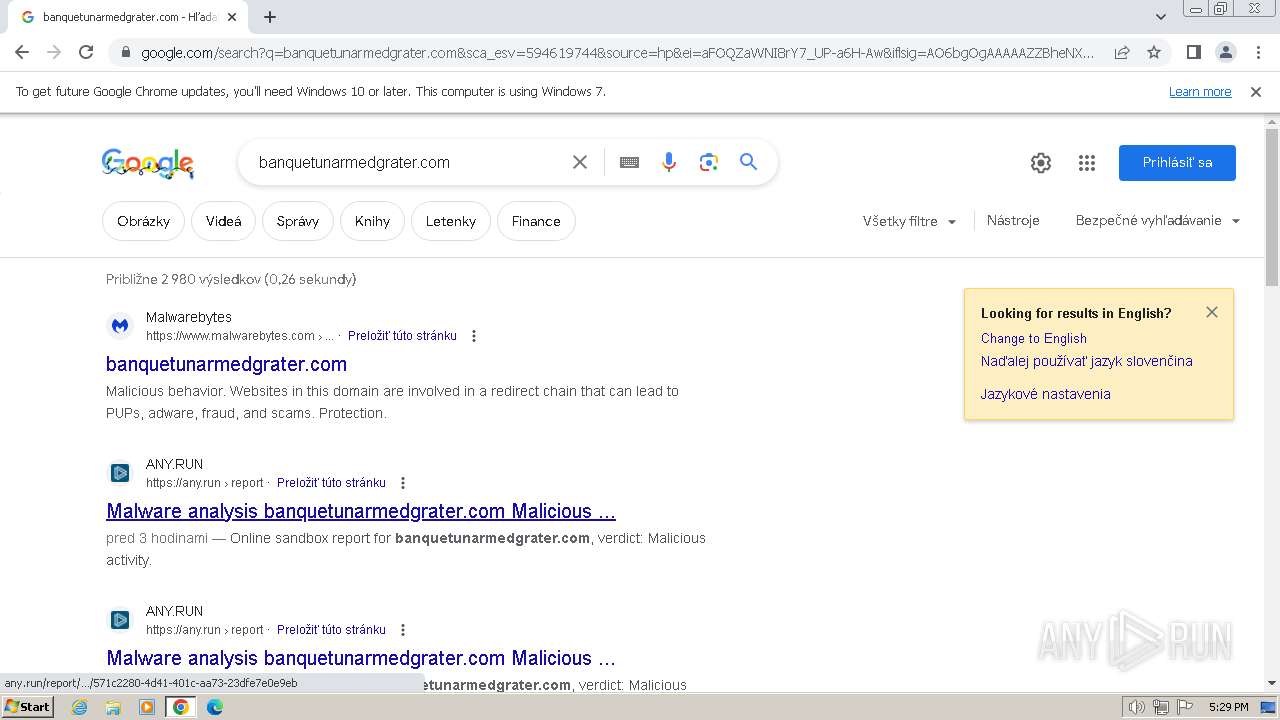
Task: Open Jazykové nastavenia link
Action: [x=1046, y=394]
